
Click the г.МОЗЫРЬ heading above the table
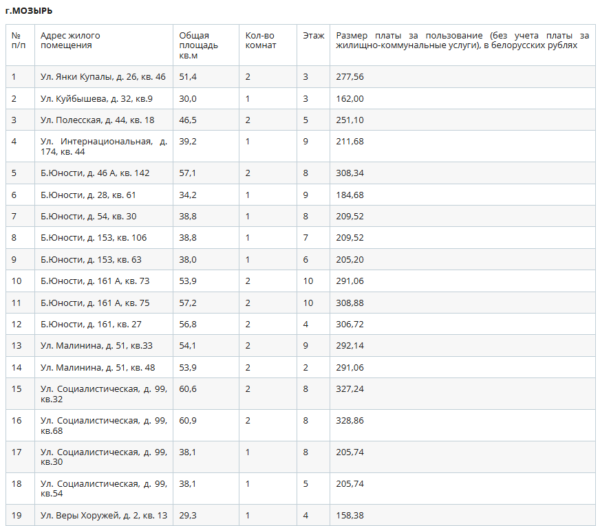32,9
